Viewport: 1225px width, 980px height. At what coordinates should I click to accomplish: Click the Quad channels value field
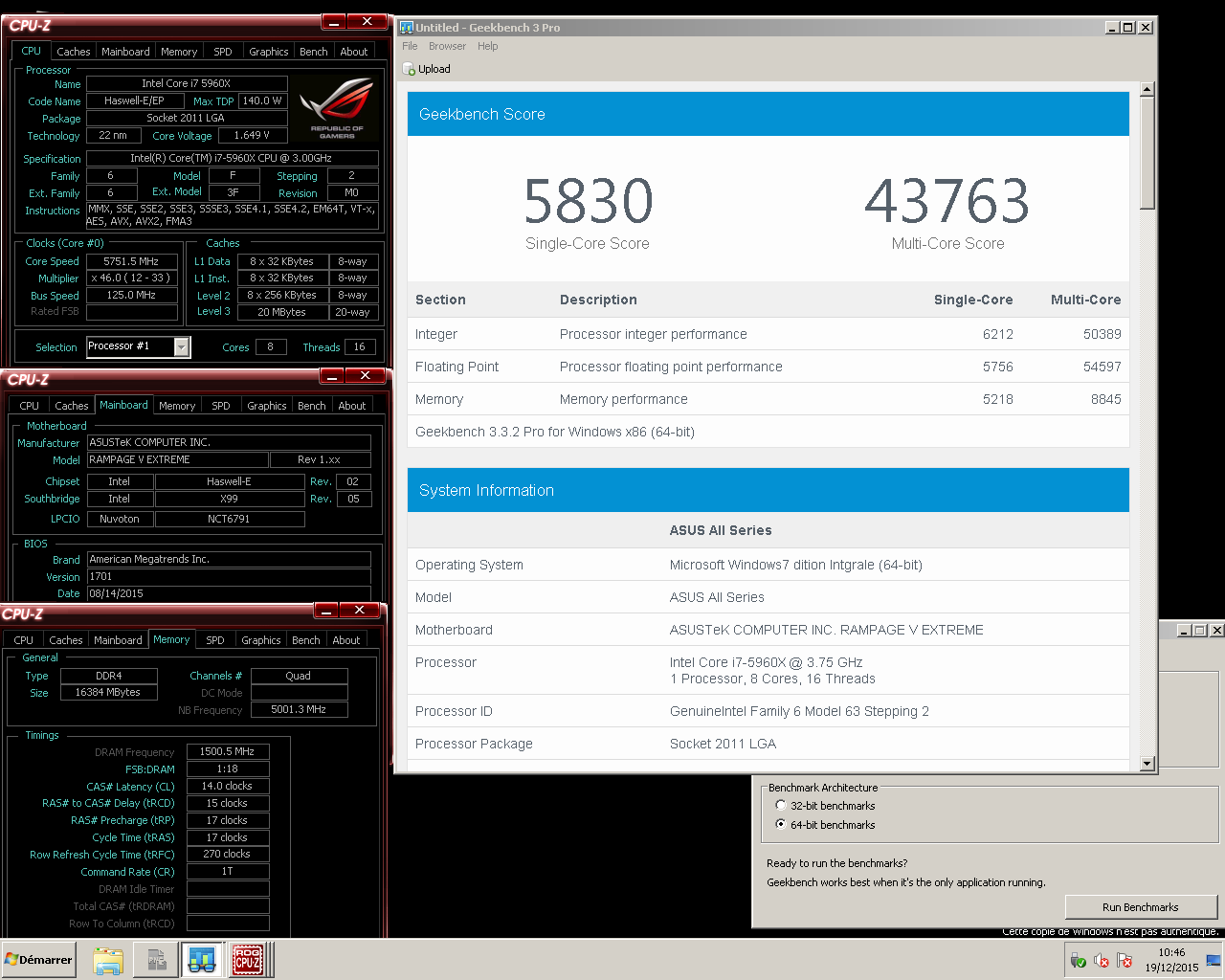click(x=299, y=676)
